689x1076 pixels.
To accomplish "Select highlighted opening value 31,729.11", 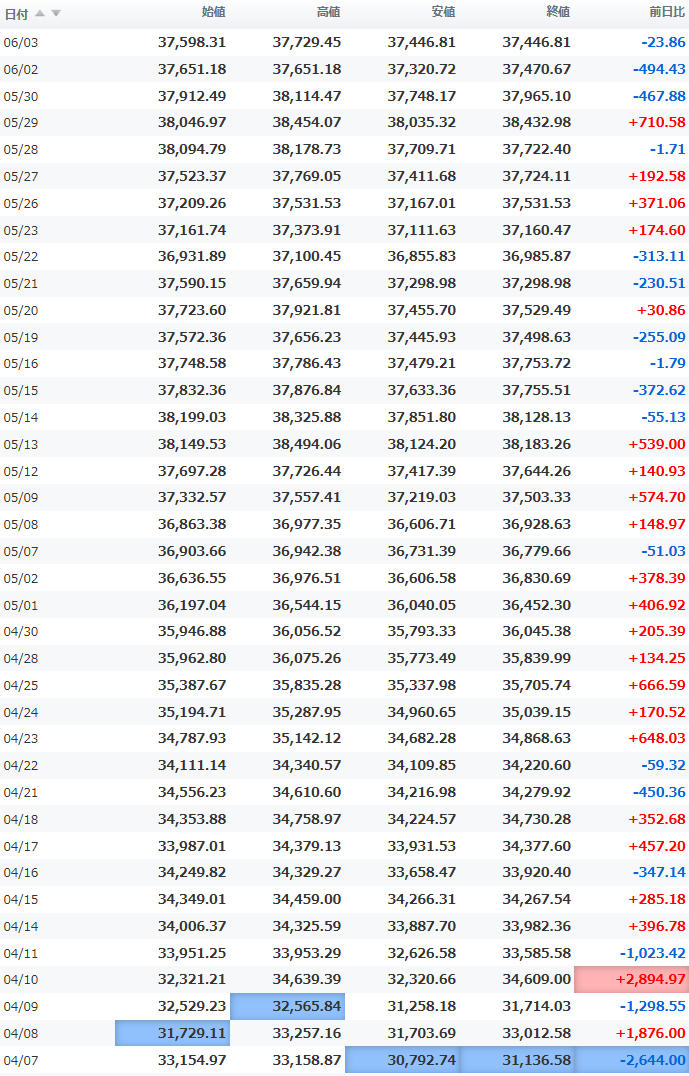I will [x=172, y=1033].
